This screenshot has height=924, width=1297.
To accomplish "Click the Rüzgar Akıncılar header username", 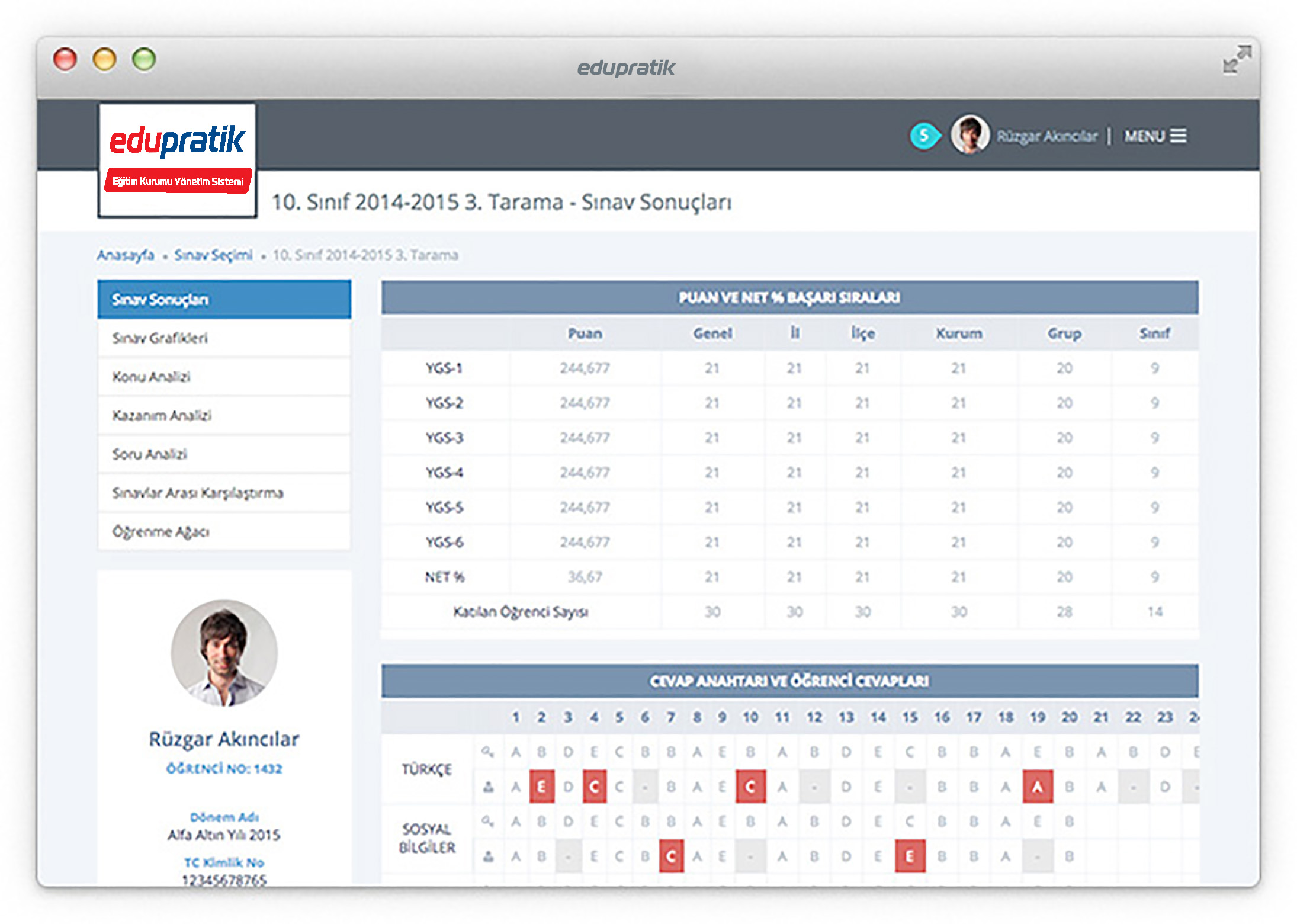I will coord(1047,136).
